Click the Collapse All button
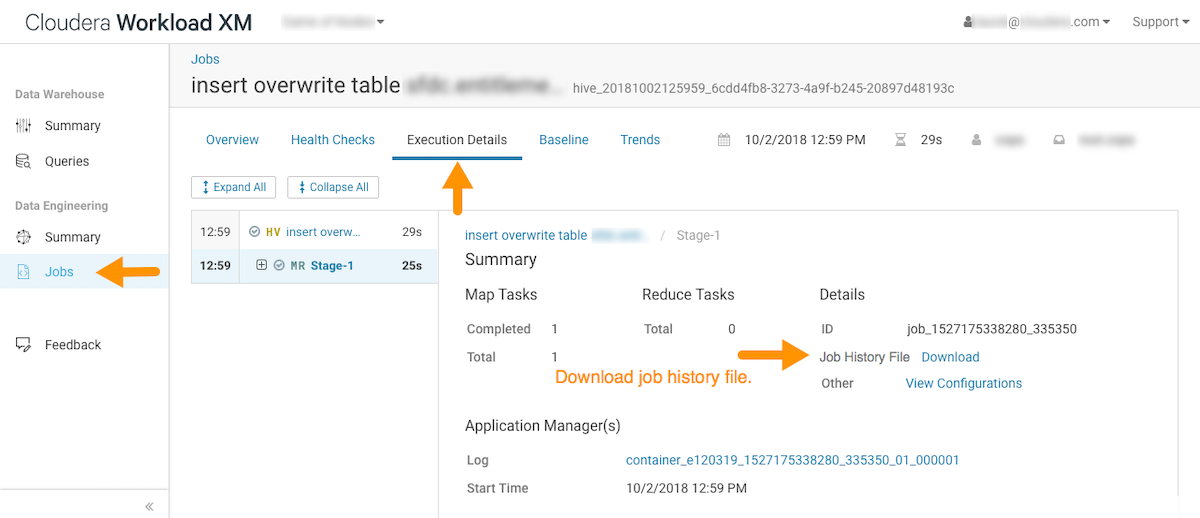The width and height of the screenshot is (1200, 518). tap(332, 187)
